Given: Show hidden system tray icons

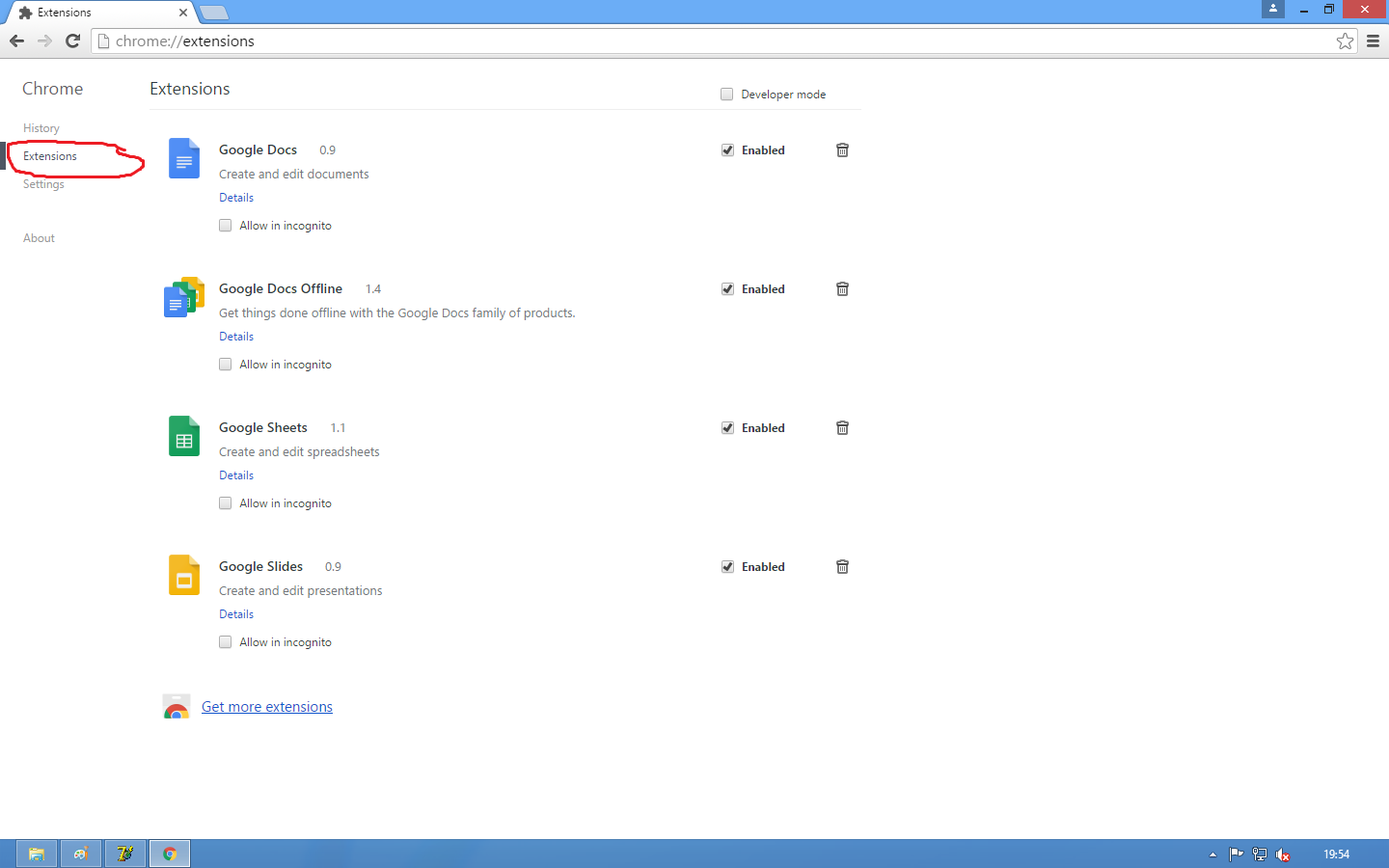Looking at the screenshot, I should [x=1212, y=854].
